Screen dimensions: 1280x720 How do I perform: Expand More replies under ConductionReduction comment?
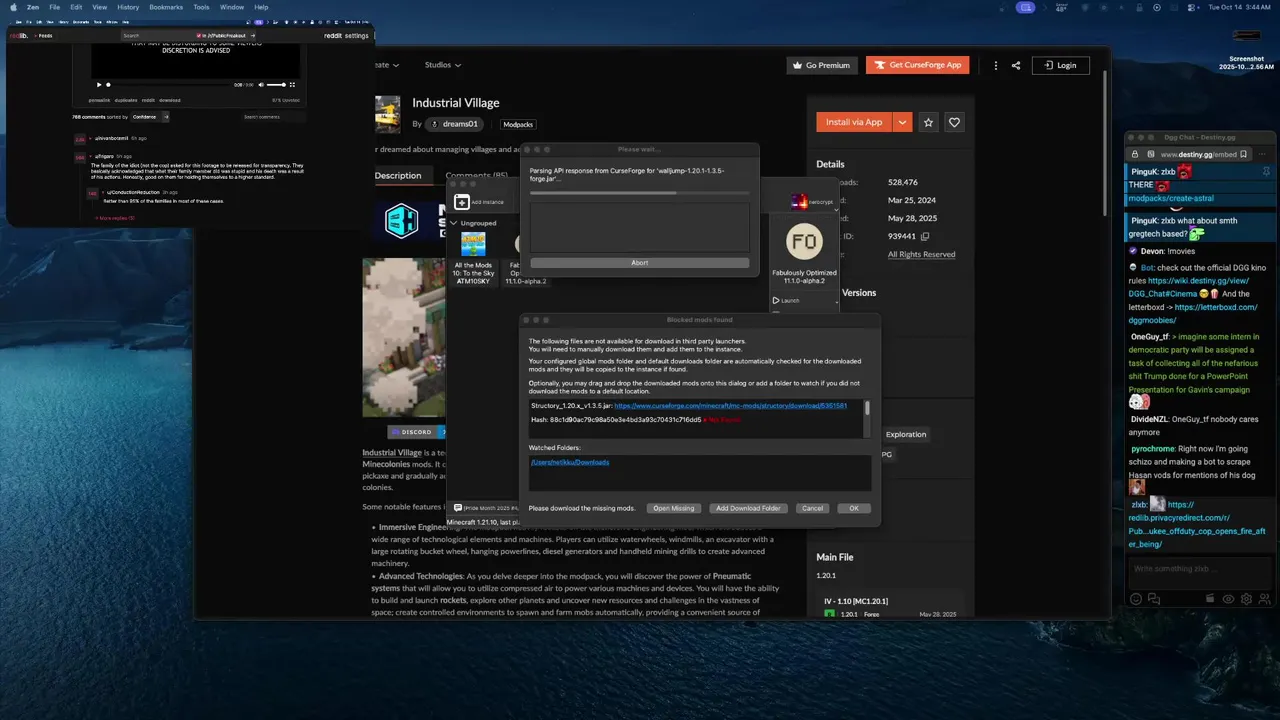tap(115, 217)
